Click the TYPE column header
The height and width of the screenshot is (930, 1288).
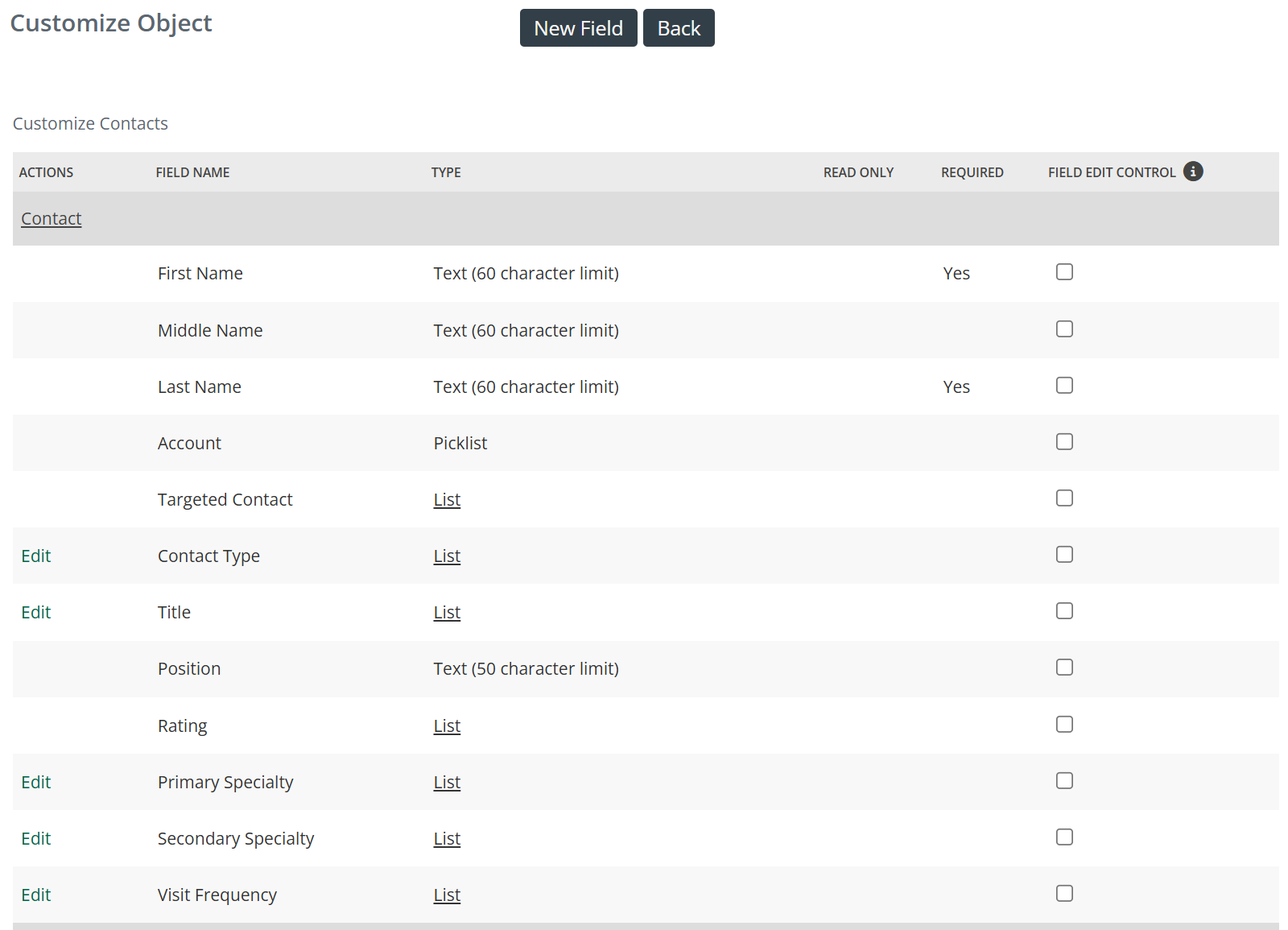446,172
